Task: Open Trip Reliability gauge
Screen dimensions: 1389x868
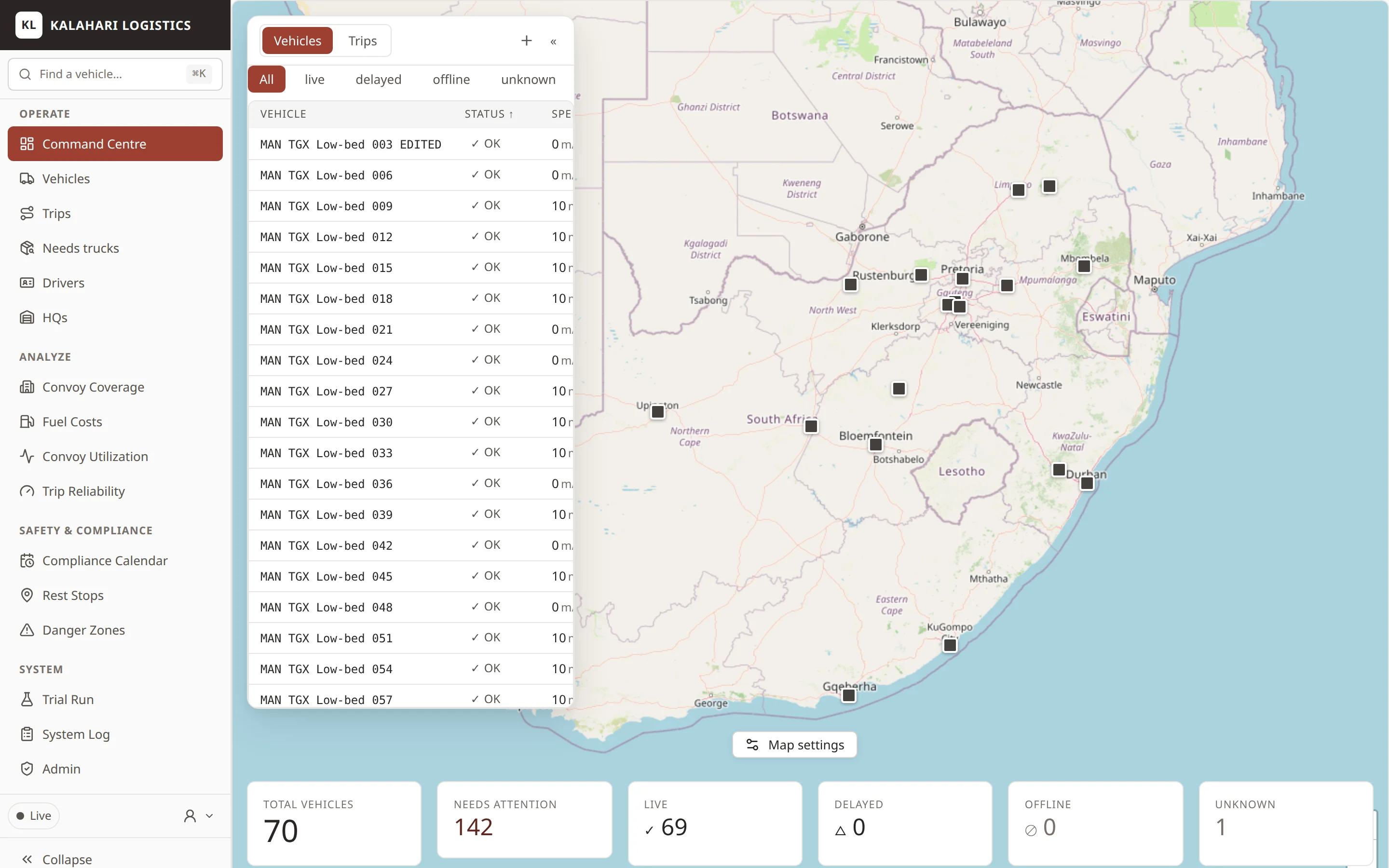Action: tap(115, 491)
